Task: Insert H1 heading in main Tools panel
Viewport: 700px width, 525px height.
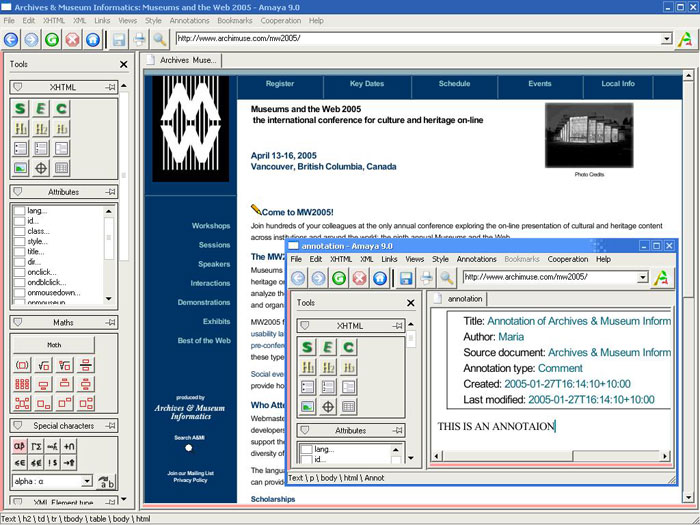Action: [20, 129]
